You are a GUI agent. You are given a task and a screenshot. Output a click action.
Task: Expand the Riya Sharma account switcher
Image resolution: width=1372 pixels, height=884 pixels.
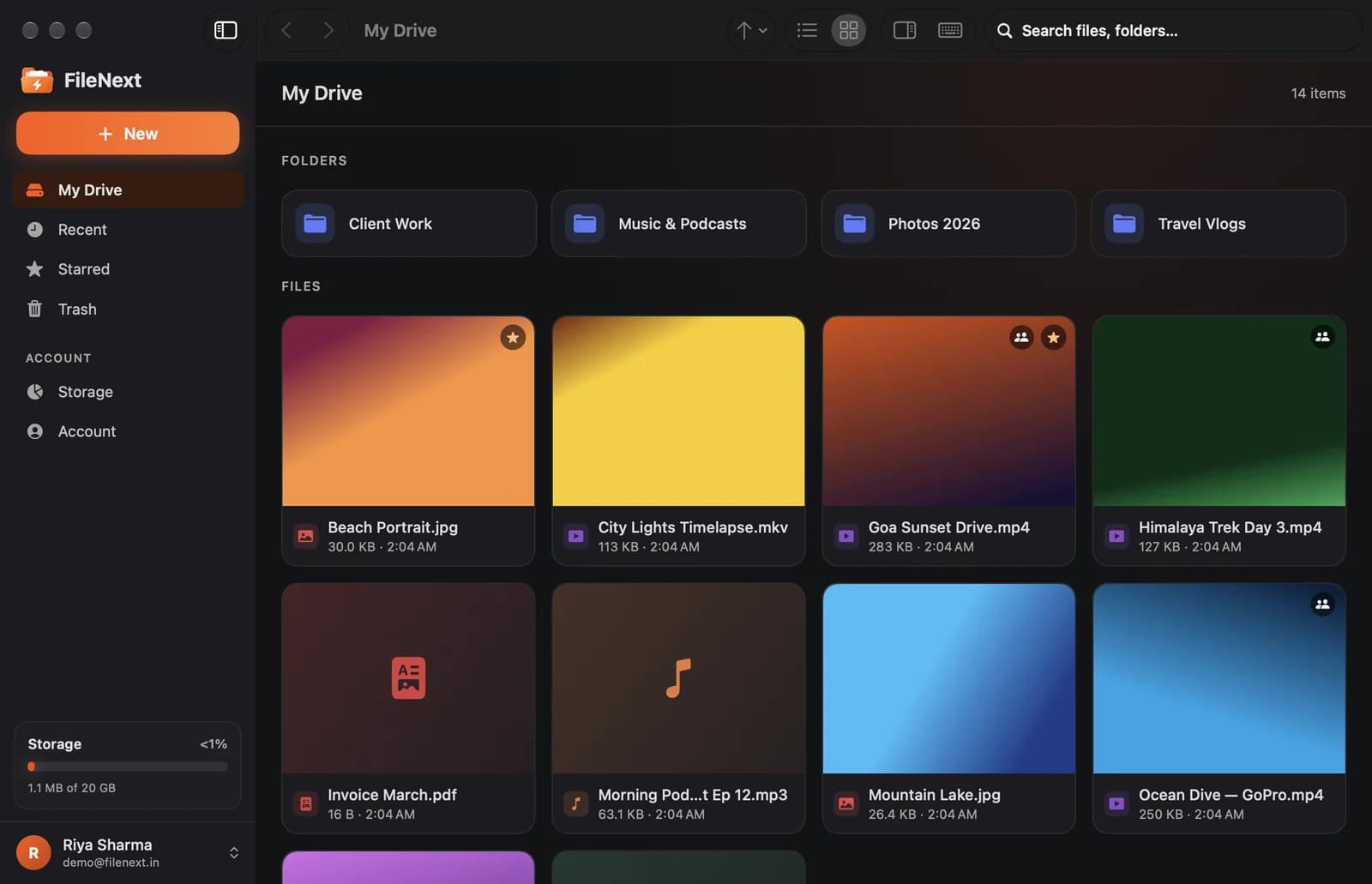click(233, 852)
